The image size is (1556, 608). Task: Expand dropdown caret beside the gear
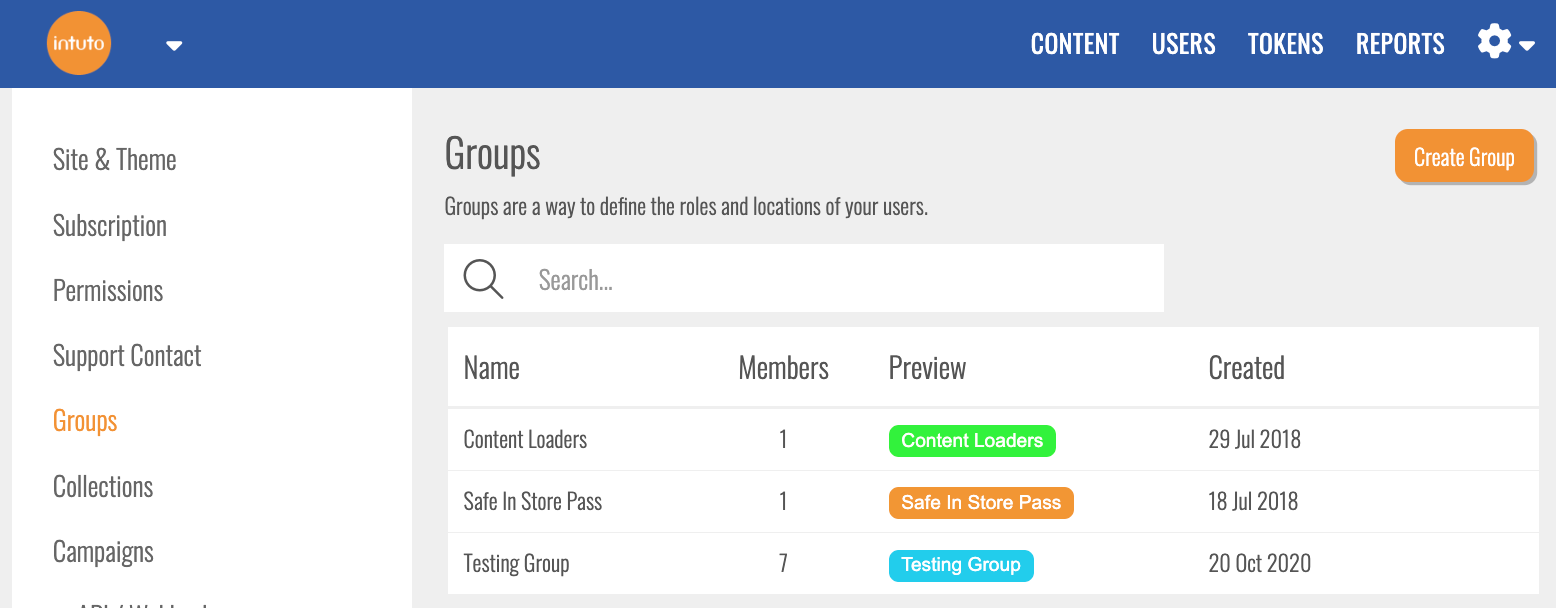tap(1527, 45)
